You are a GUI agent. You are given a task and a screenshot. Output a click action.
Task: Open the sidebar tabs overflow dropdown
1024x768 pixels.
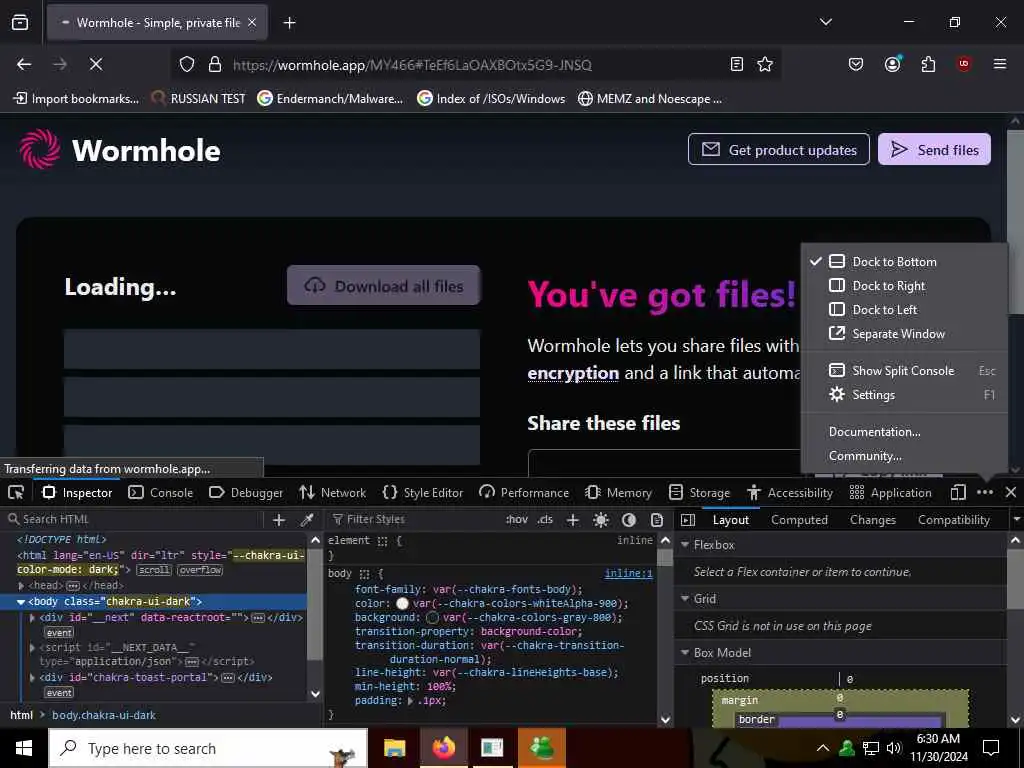(x=1016, y=520)
